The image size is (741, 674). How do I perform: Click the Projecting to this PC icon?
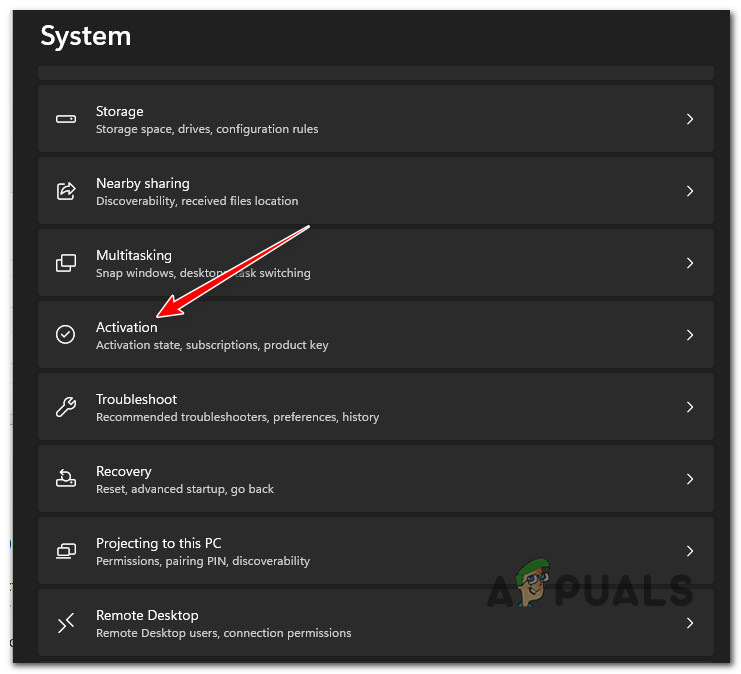tap(66, 551)
